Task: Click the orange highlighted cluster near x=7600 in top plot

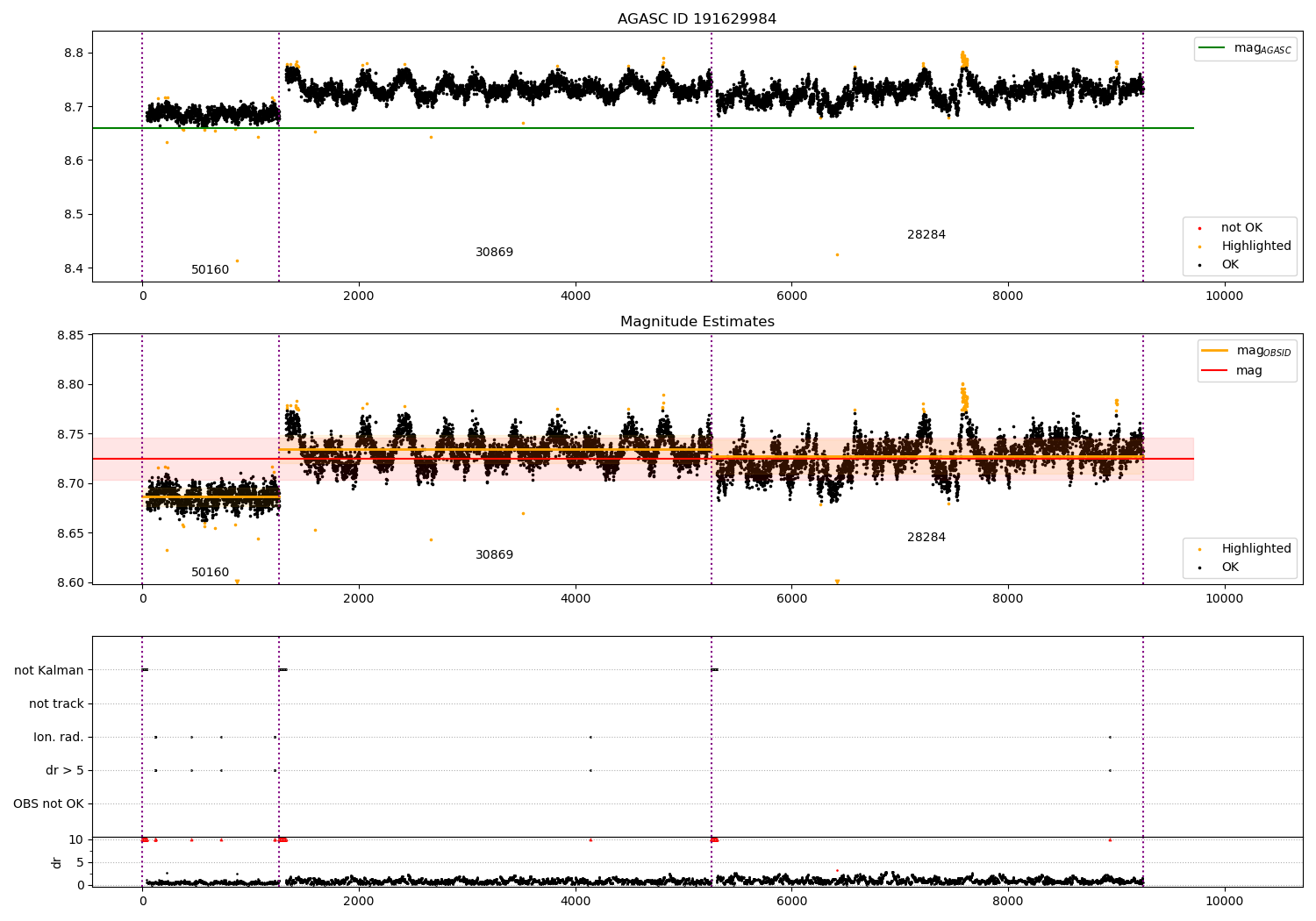Action: point(963,59)
